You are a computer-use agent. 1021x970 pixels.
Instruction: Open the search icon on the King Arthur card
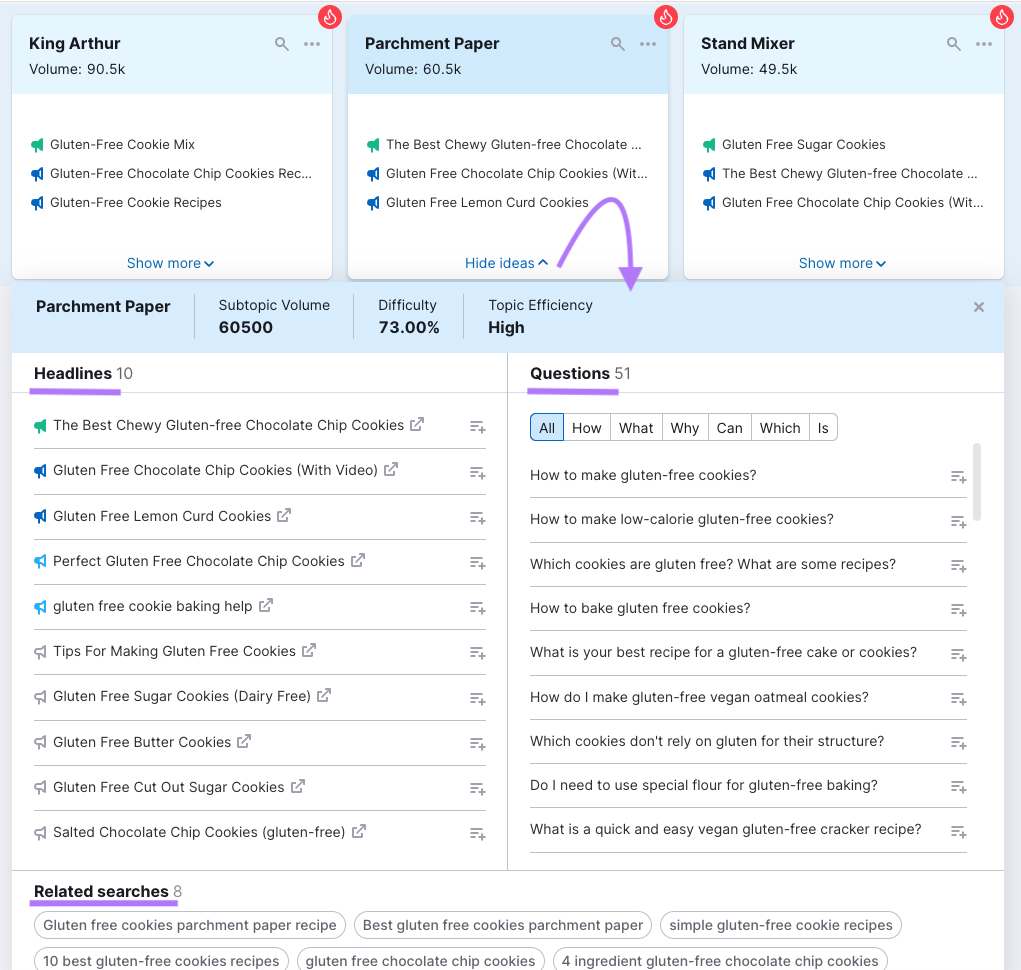point(281,44)
